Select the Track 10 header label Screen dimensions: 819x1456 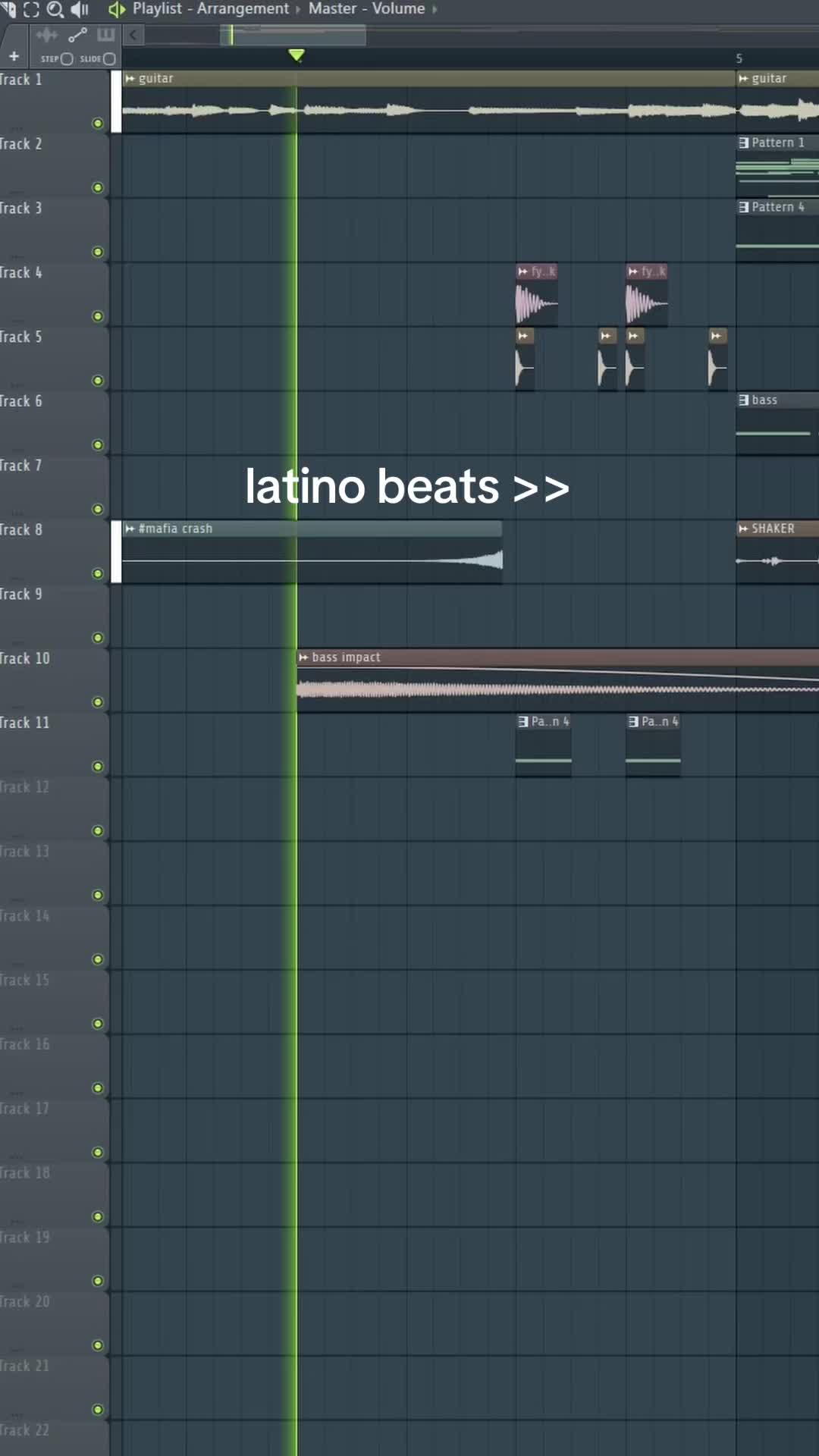click(x=26, y=658)
